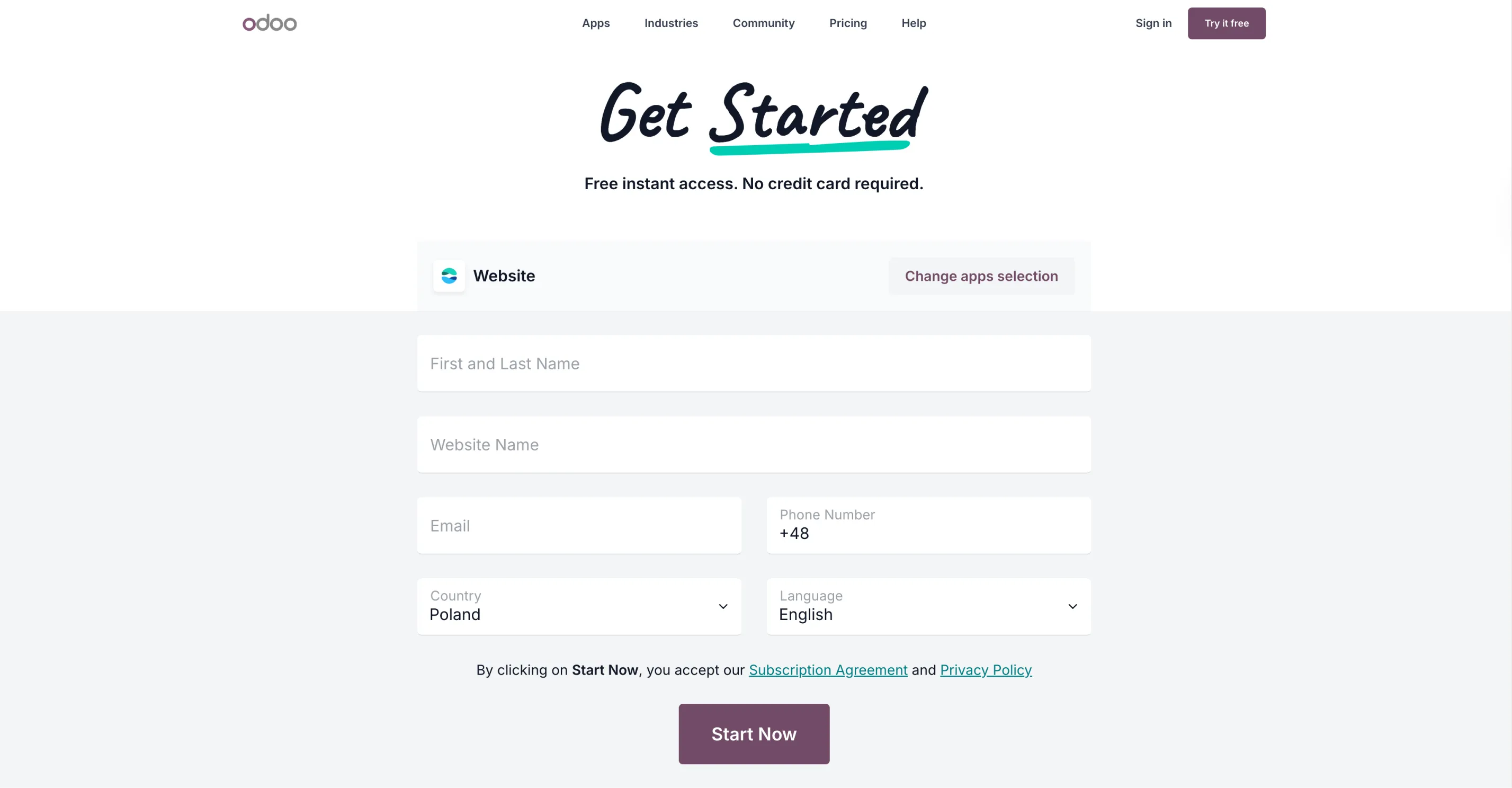Click the Odoo logo

270,23
